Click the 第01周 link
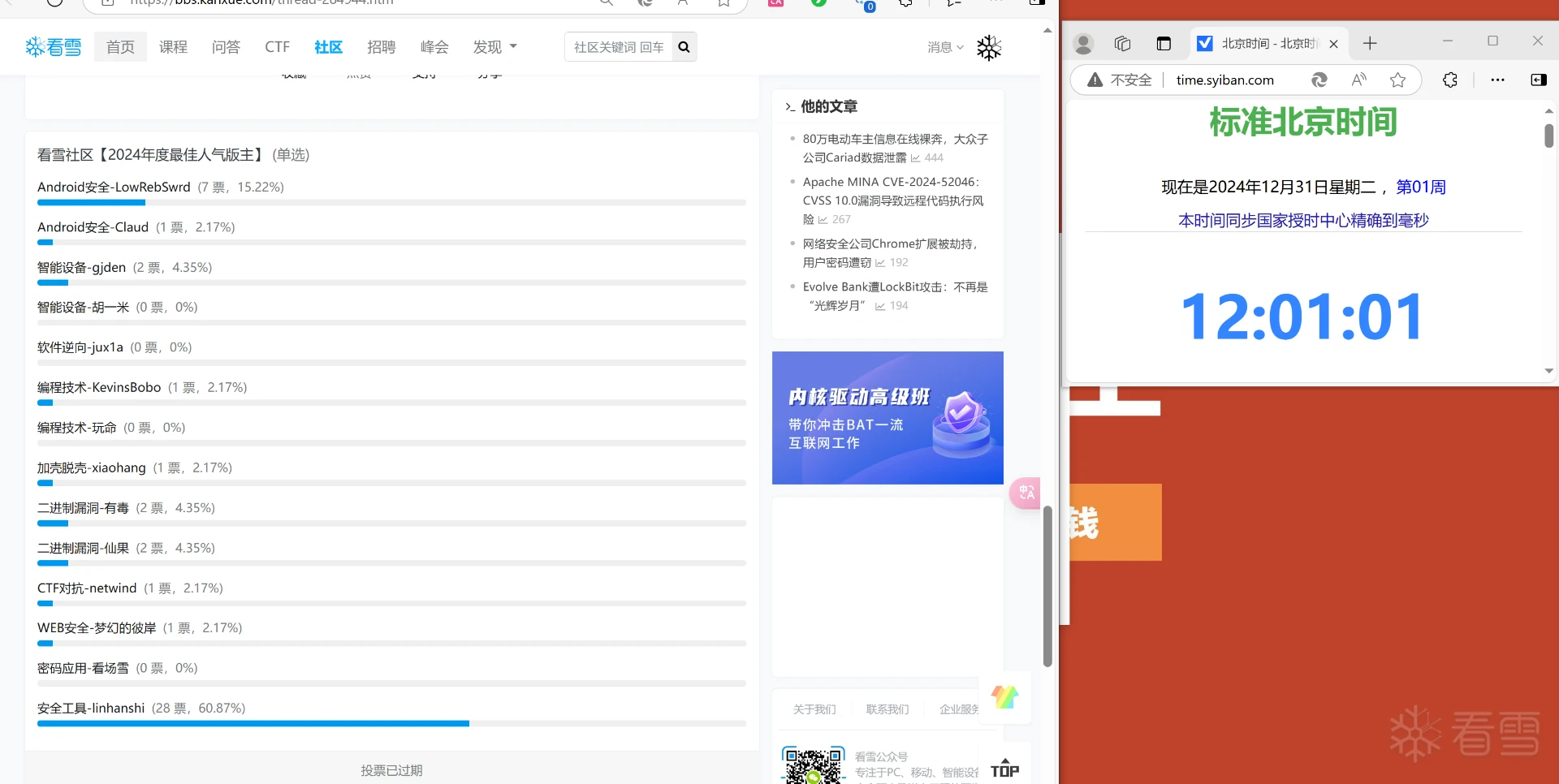 (x=1420, y=187)
